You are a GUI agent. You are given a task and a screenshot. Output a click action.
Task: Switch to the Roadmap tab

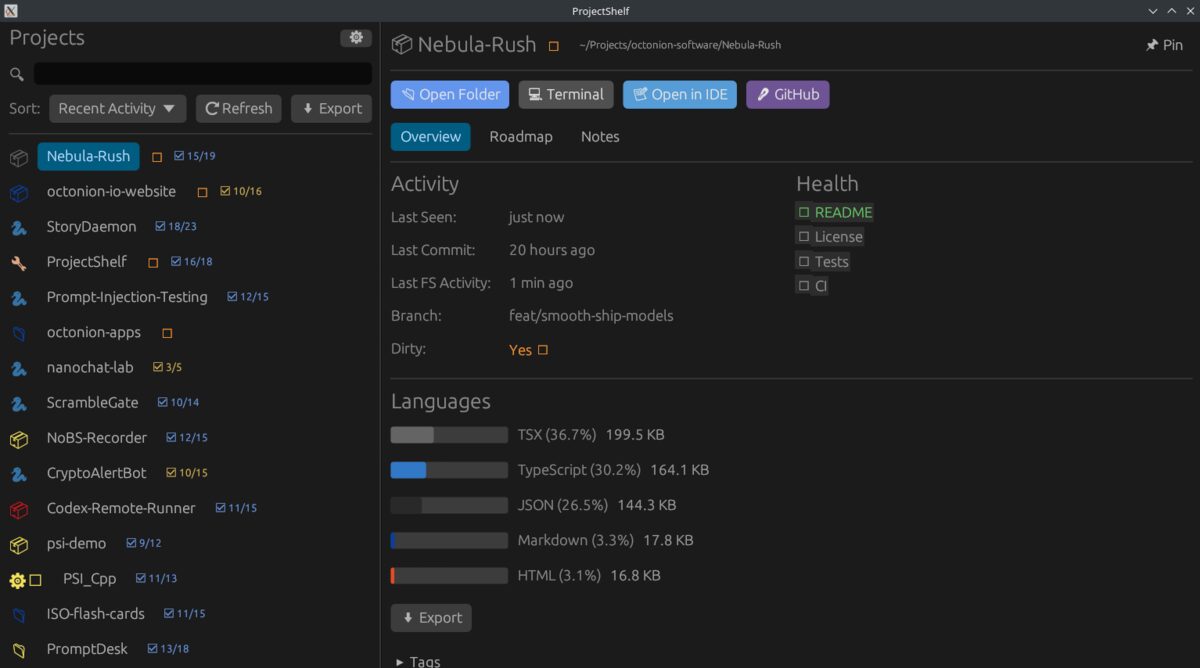(521, 137)
